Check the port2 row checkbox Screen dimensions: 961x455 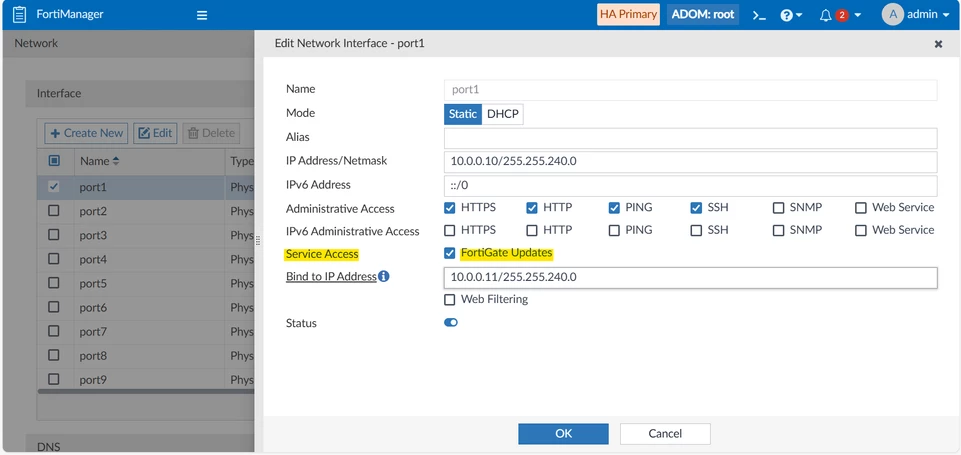coord(54,210)
